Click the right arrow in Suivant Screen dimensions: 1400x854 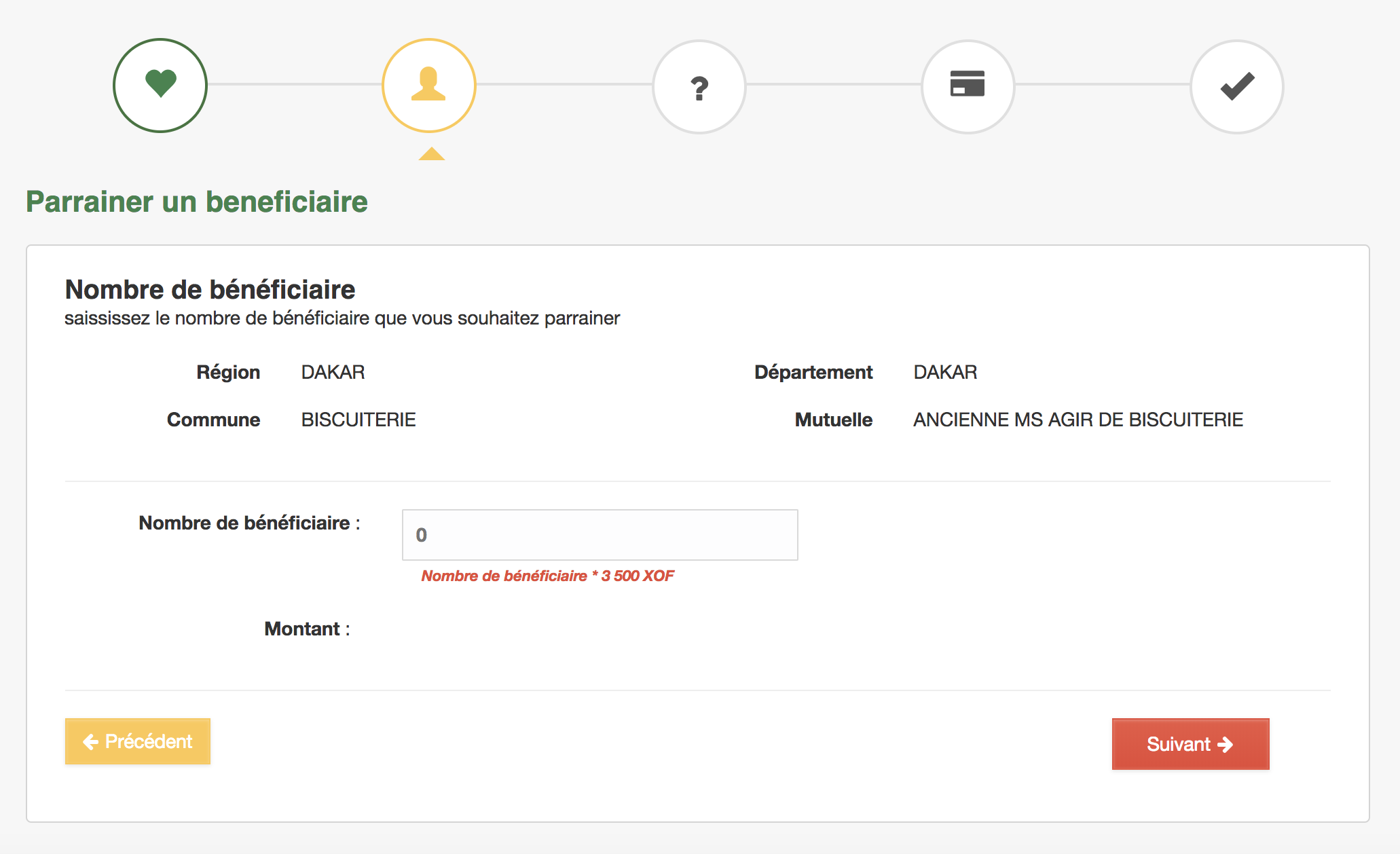pos(1226,745)
